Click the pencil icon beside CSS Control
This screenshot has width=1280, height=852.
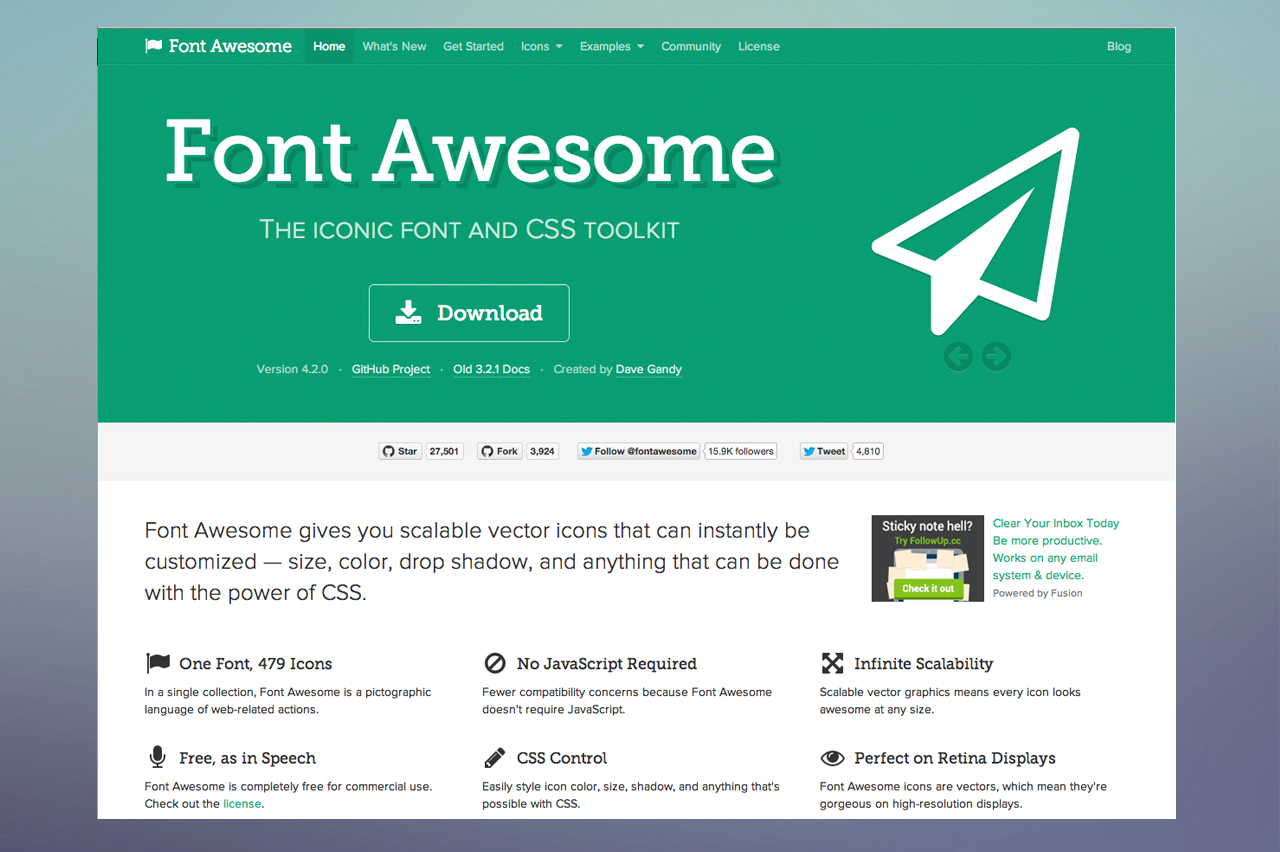tap(495, 757)
